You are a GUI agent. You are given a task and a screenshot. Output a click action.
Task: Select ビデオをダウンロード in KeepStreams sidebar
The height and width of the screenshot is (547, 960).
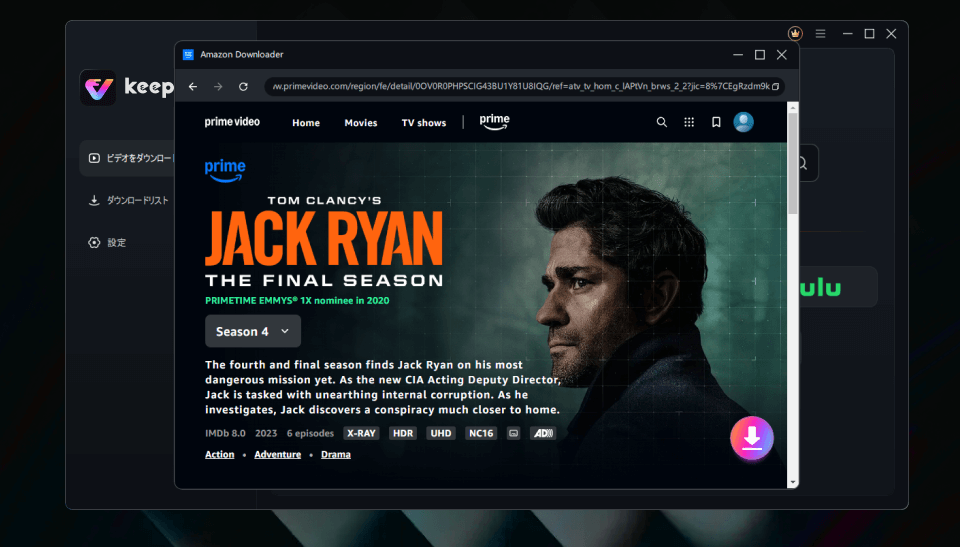[127, 158]
